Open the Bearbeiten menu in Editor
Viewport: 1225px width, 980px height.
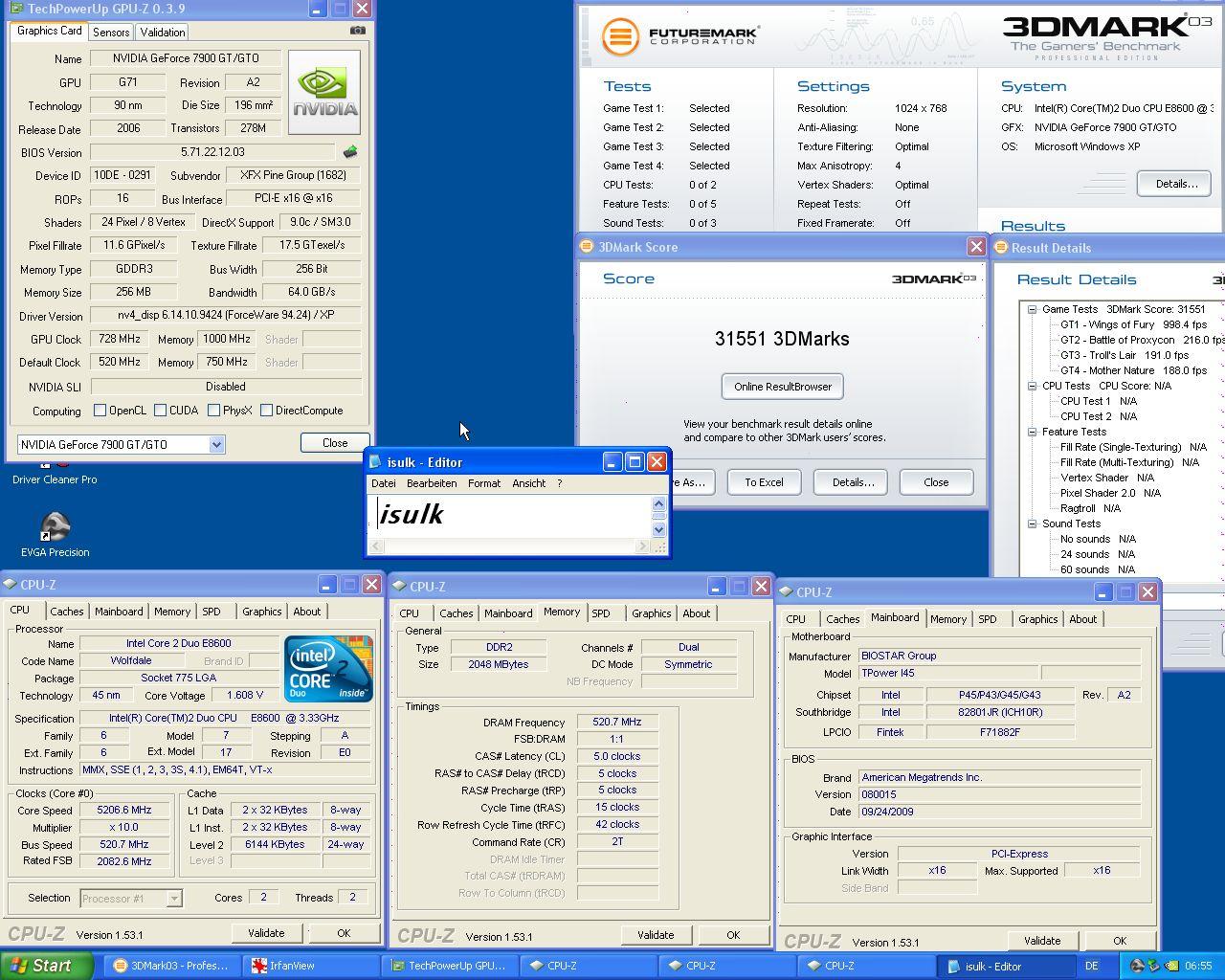(x=432, y=483)
